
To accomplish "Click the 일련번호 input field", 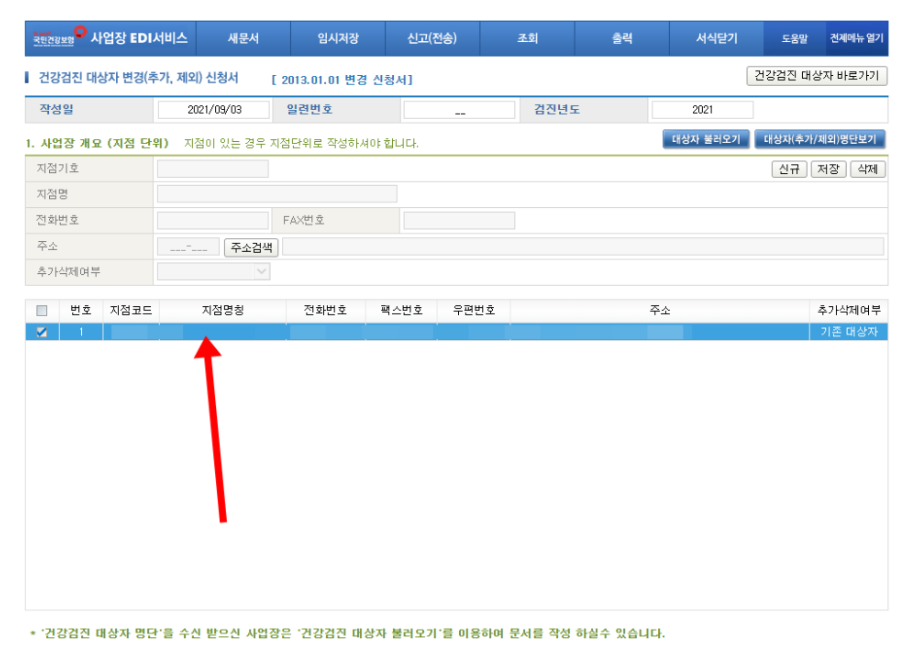I will pyautogui.click(x=460, y=110).
